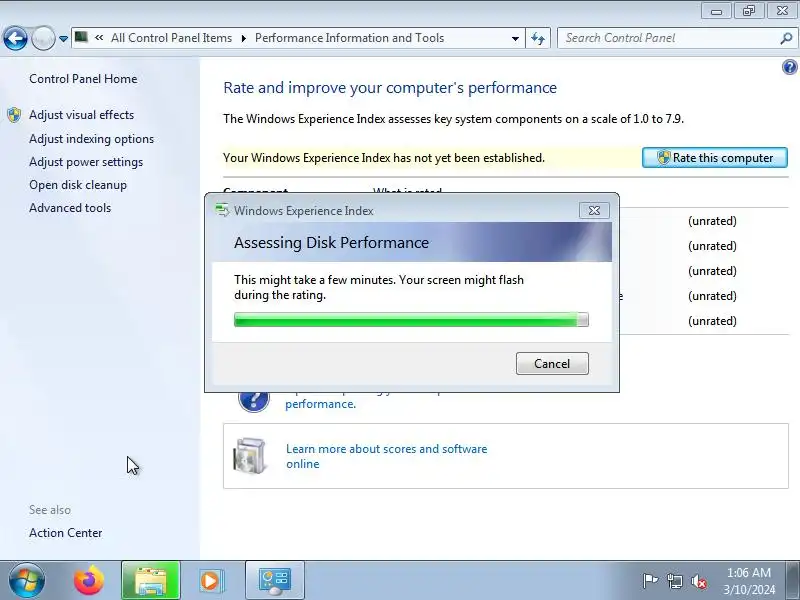
Task: Click the Windows Experience Index dialog title icon
Action: tap(222, 210)
